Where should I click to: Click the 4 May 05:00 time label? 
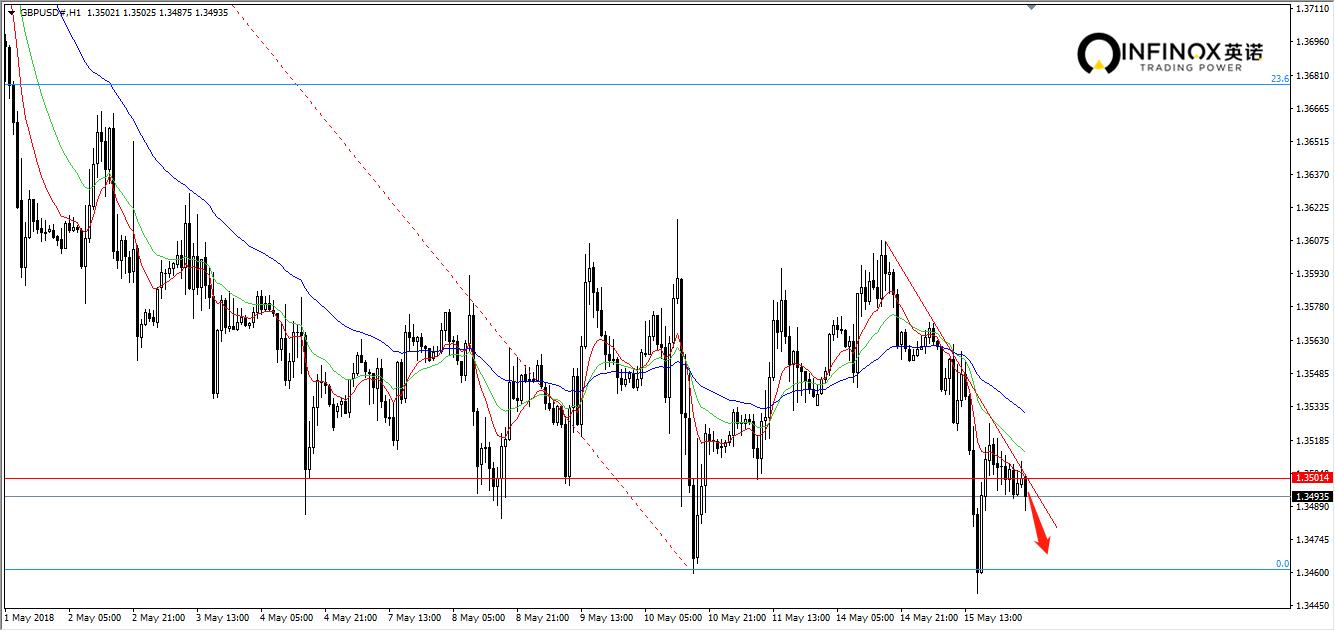[286, 618]
